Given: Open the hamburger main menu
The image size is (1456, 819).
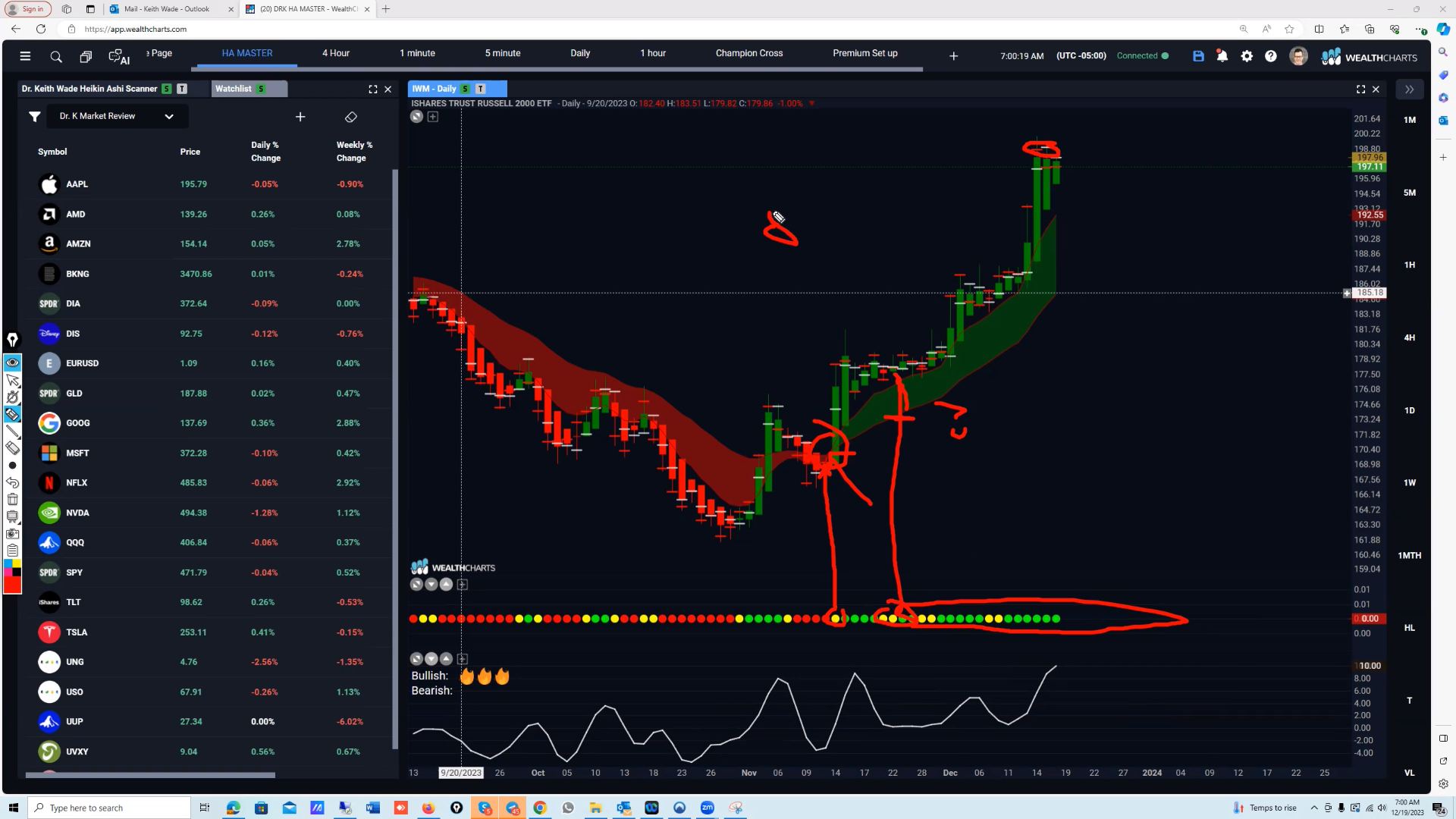Looking at the screenshot, I should coord(25,56).
